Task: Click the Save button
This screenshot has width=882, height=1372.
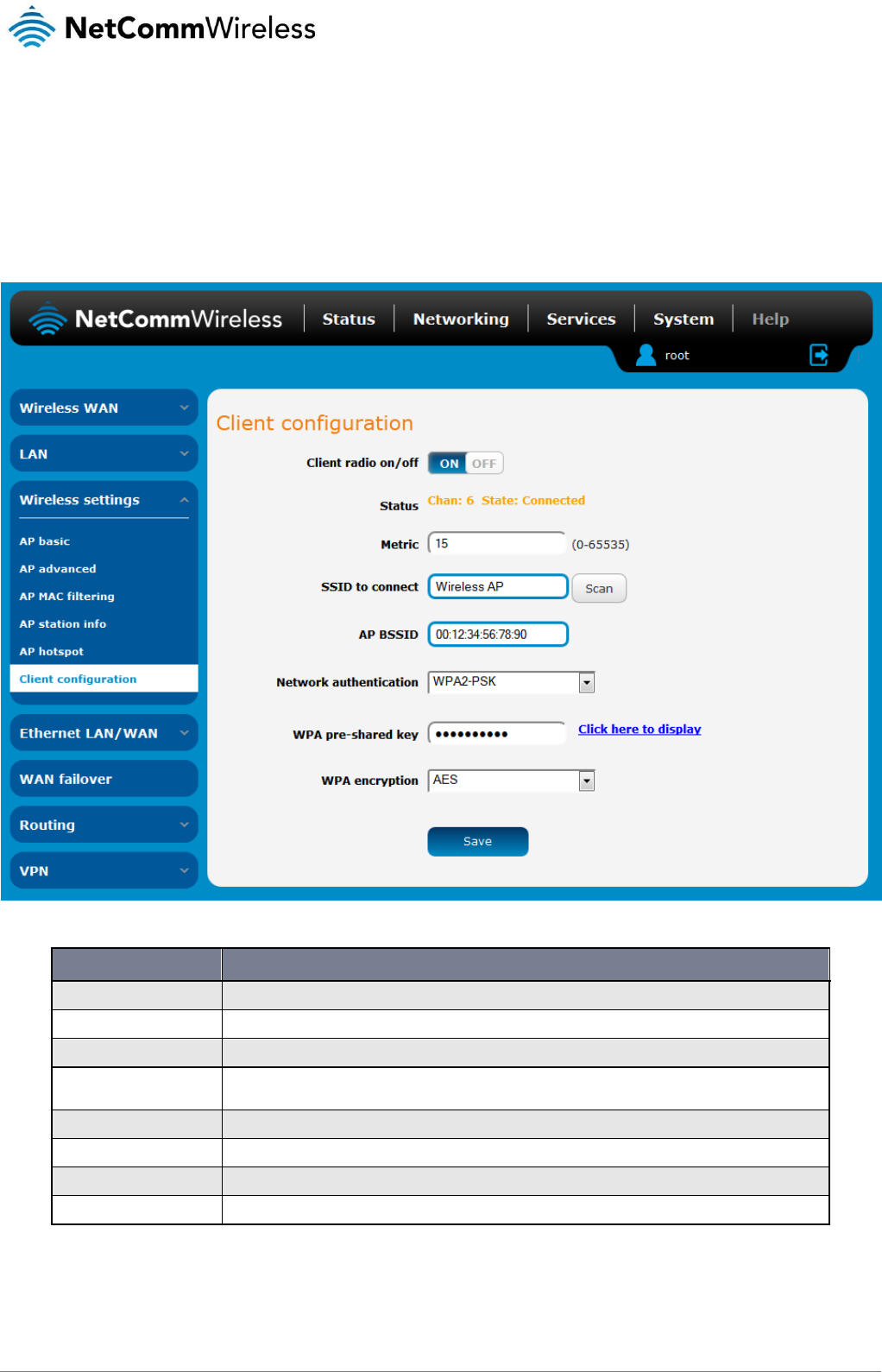Action: click(x=477, y=841)
